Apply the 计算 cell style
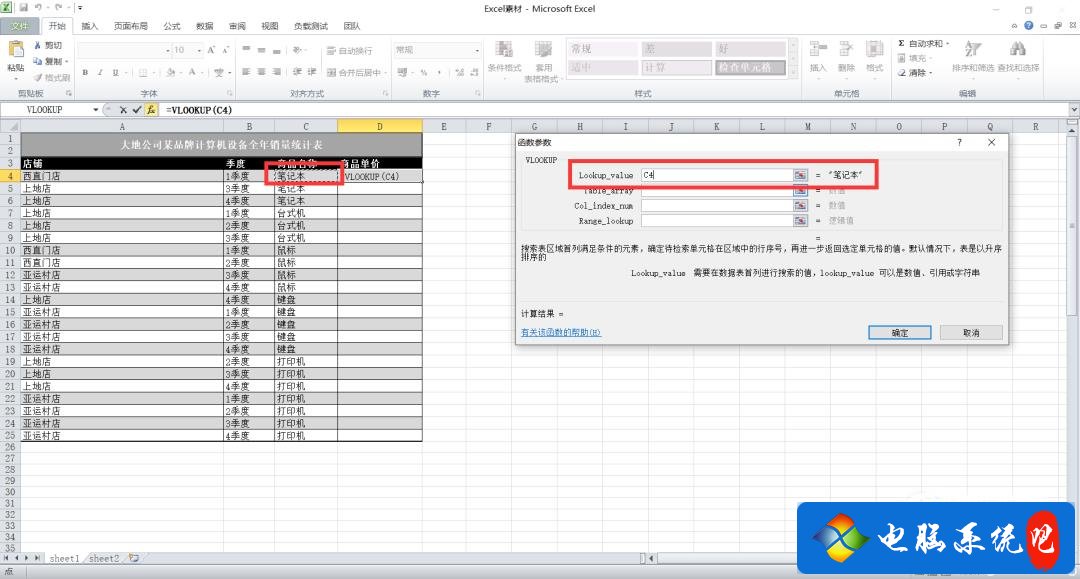 coord(676,67)
